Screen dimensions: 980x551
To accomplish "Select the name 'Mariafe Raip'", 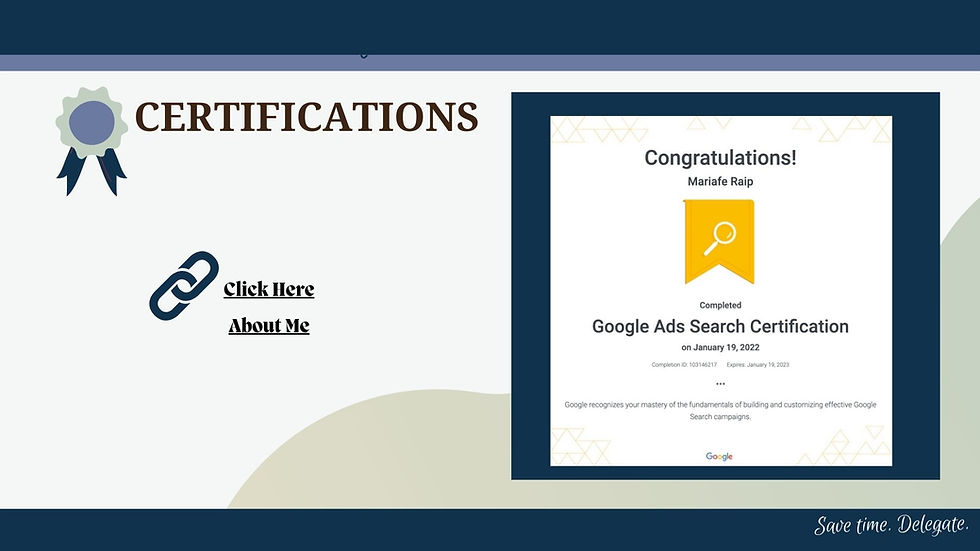I will tap(720, 182).
